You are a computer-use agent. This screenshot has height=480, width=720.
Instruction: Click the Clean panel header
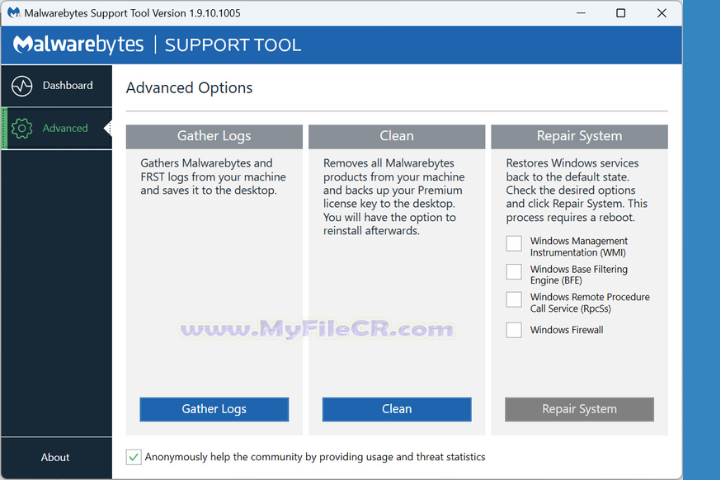[397, 136]
